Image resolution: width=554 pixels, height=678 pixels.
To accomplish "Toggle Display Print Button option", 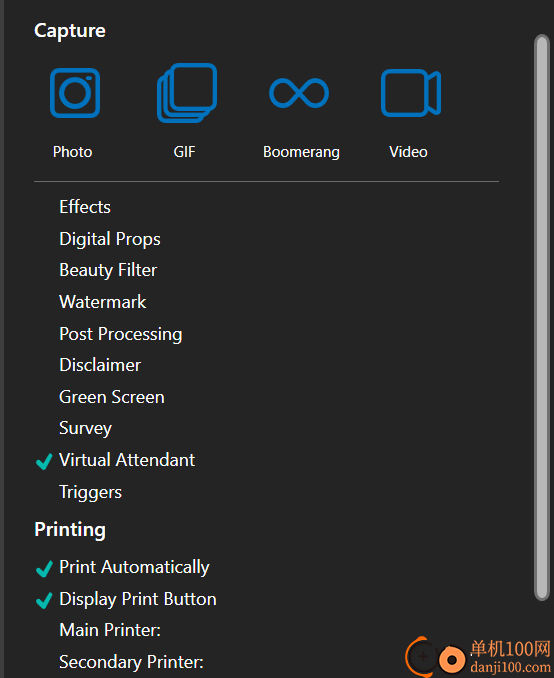I will tap(138, 599).
